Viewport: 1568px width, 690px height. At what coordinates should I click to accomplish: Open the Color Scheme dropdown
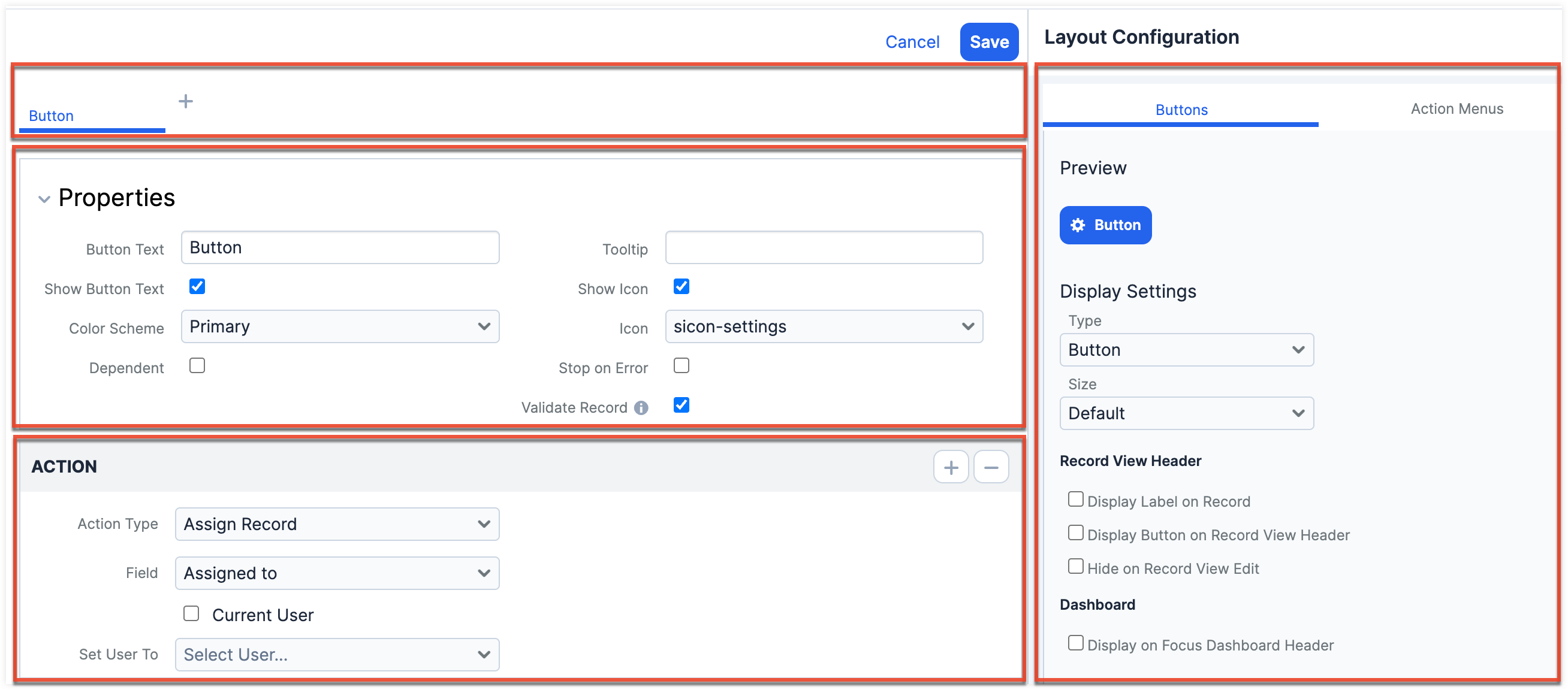pos(340,327)
